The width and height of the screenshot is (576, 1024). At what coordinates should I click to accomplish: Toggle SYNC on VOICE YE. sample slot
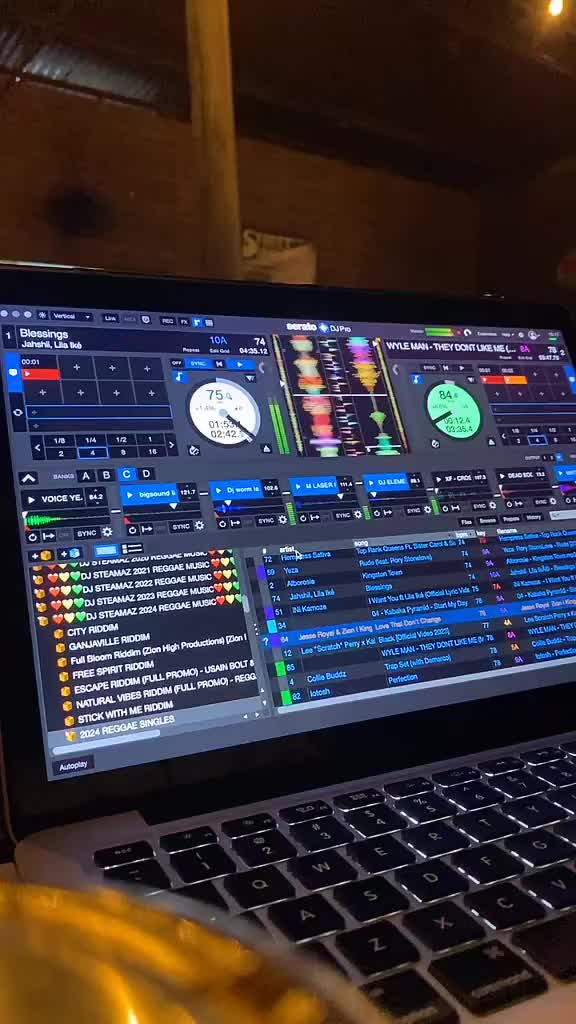[x=86, y=534]
